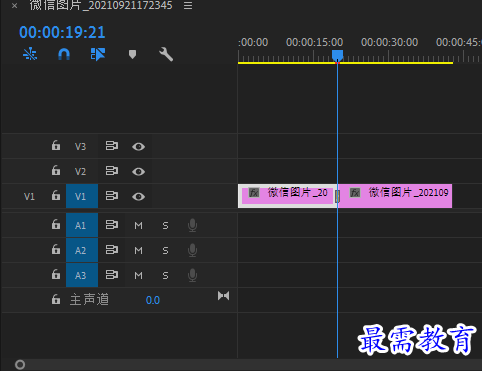Toggle insert sequences as nests icon
This screenshot has height=371, width=482.
[x=30, y=54]
